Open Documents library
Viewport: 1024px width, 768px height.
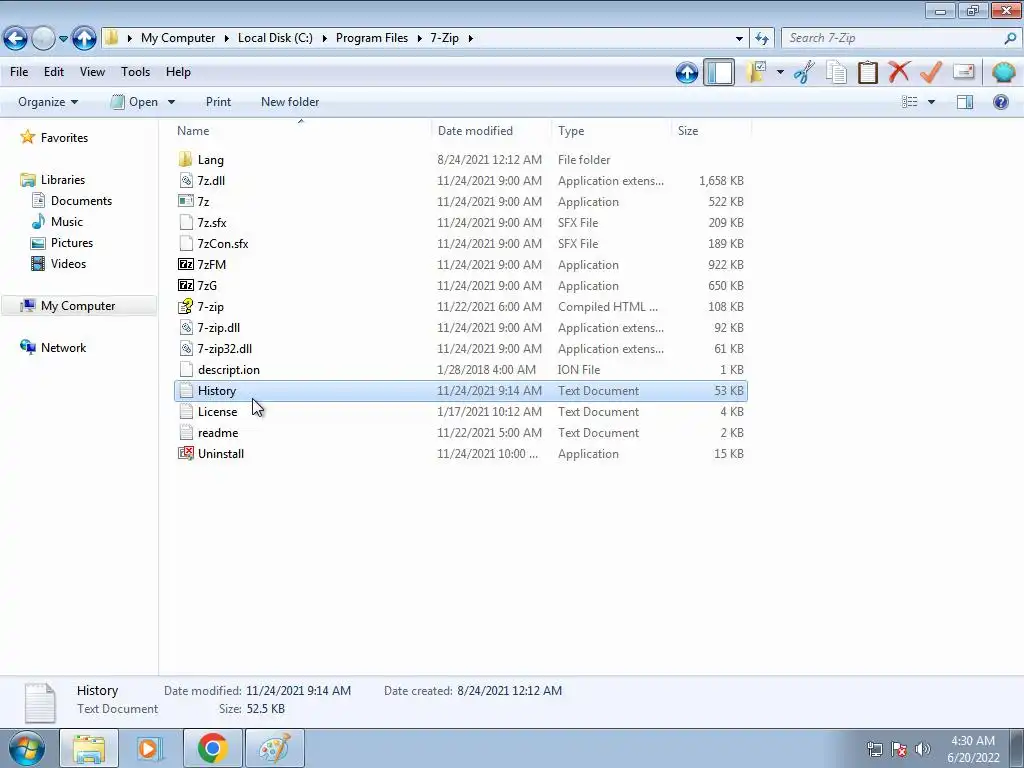click(81, 200)
